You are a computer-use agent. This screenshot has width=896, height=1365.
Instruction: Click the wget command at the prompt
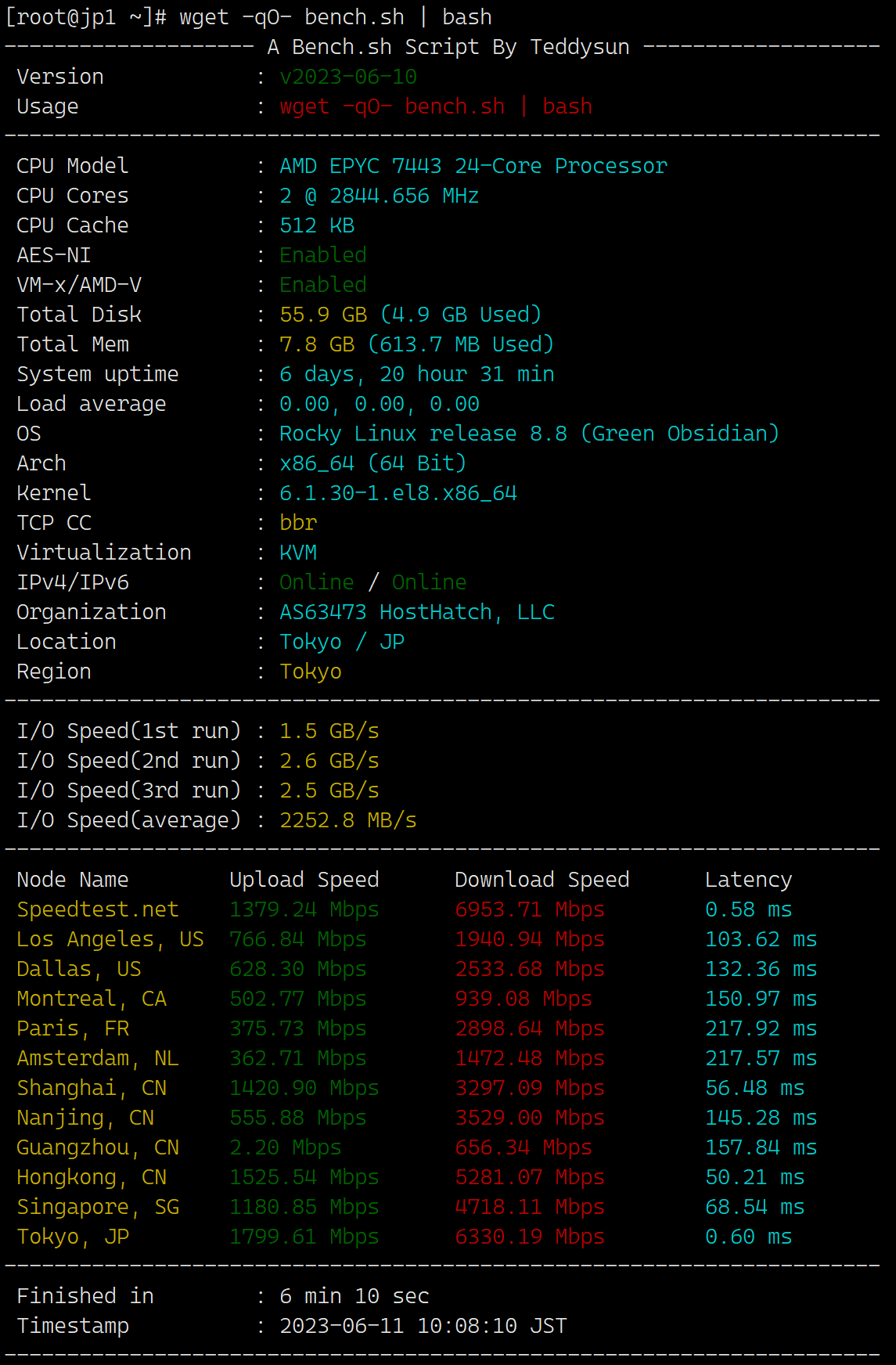[x=336, y=17]
